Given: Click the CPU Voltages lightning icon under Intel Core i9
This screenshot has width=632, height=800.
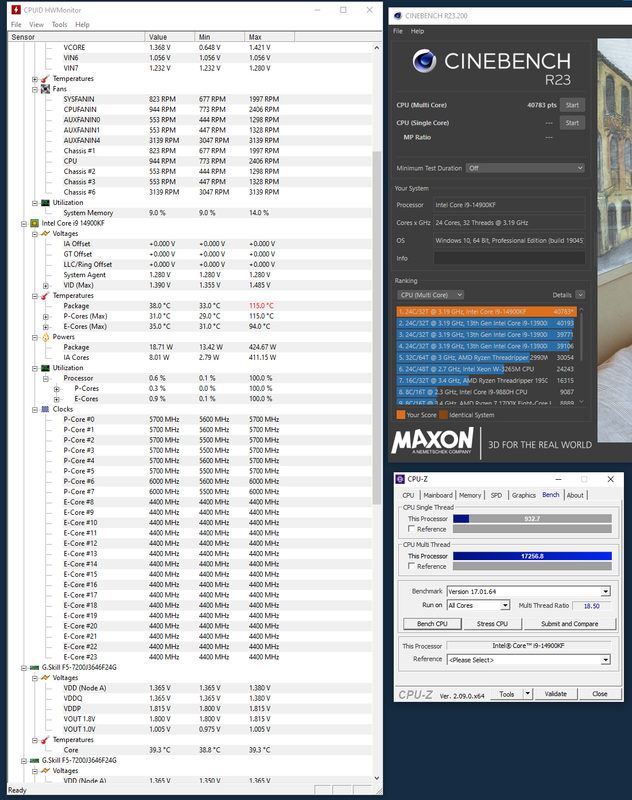Looking at the screenshot, I should pos(45,233).
